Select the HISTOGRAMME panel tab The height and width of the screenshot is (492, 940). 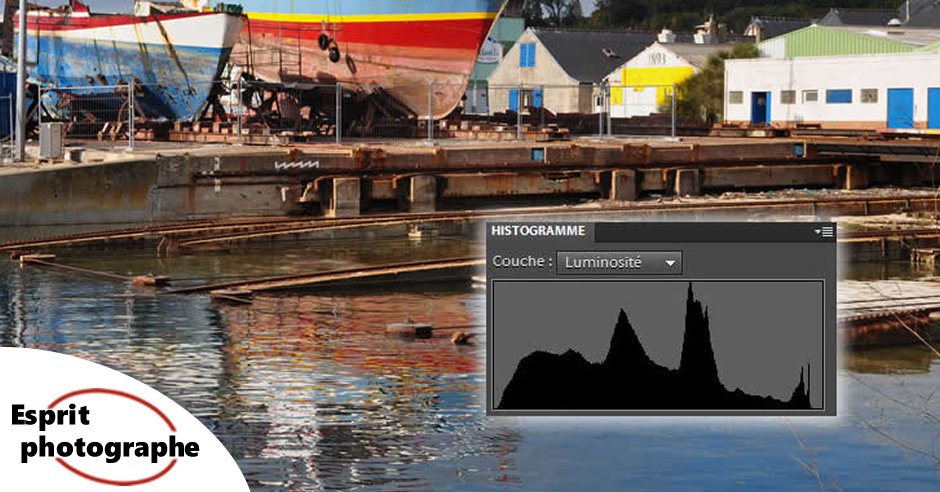point(540,231)
